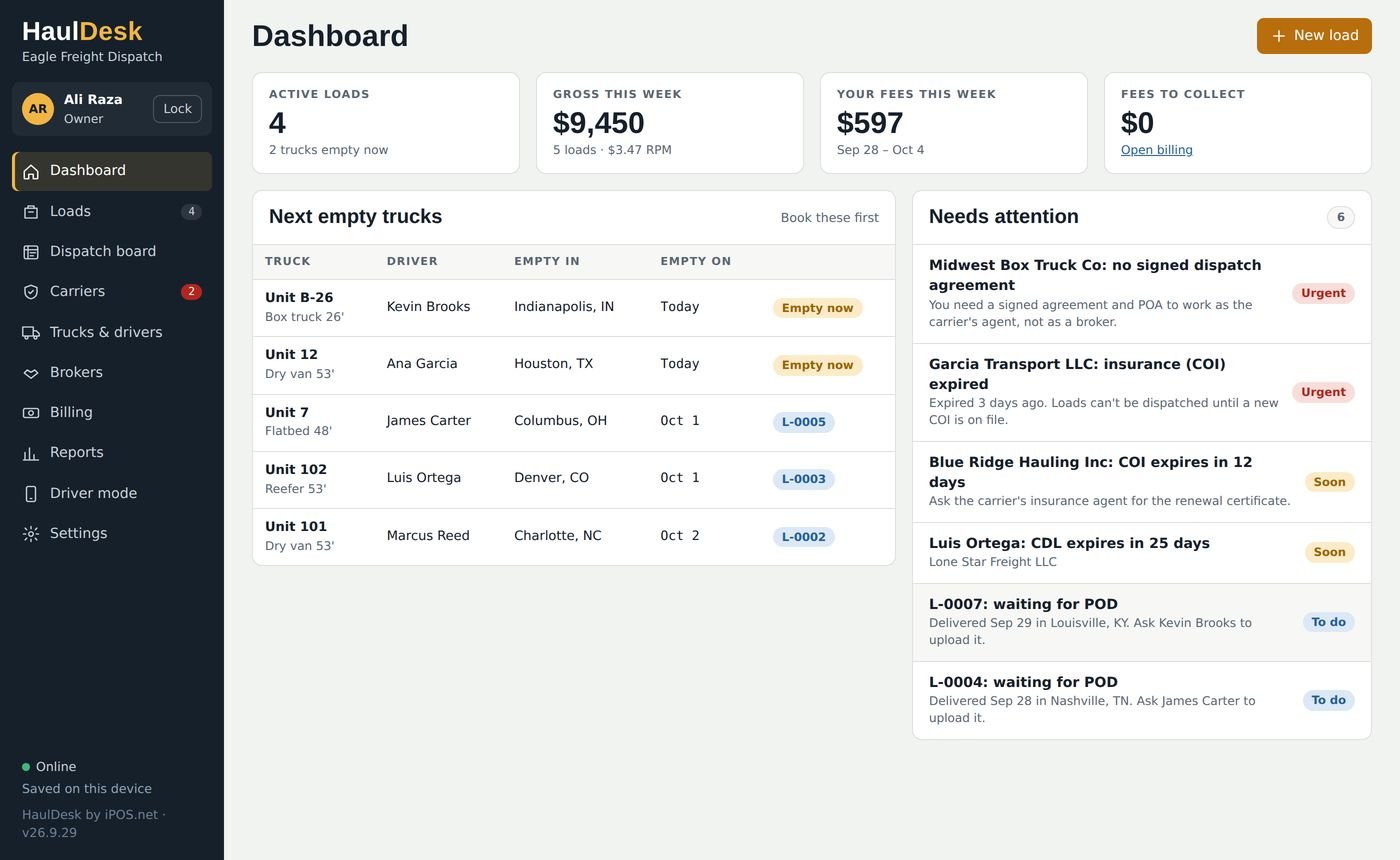This screenshot has width=1400, height=860.
Task: Click the Trucks & drivers truck icon
Action: coord(31,333)
